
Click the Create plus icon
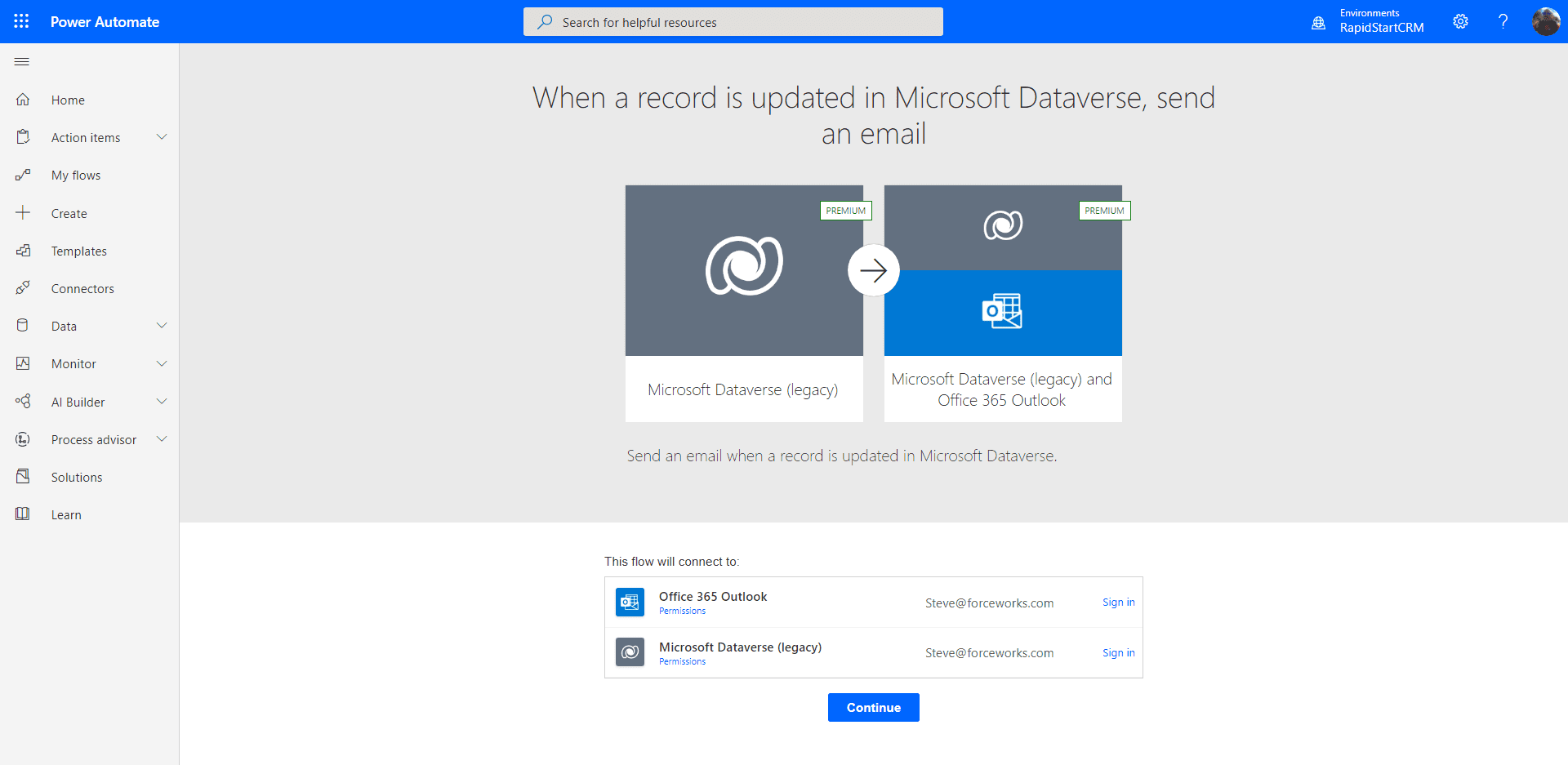point(23,212)
